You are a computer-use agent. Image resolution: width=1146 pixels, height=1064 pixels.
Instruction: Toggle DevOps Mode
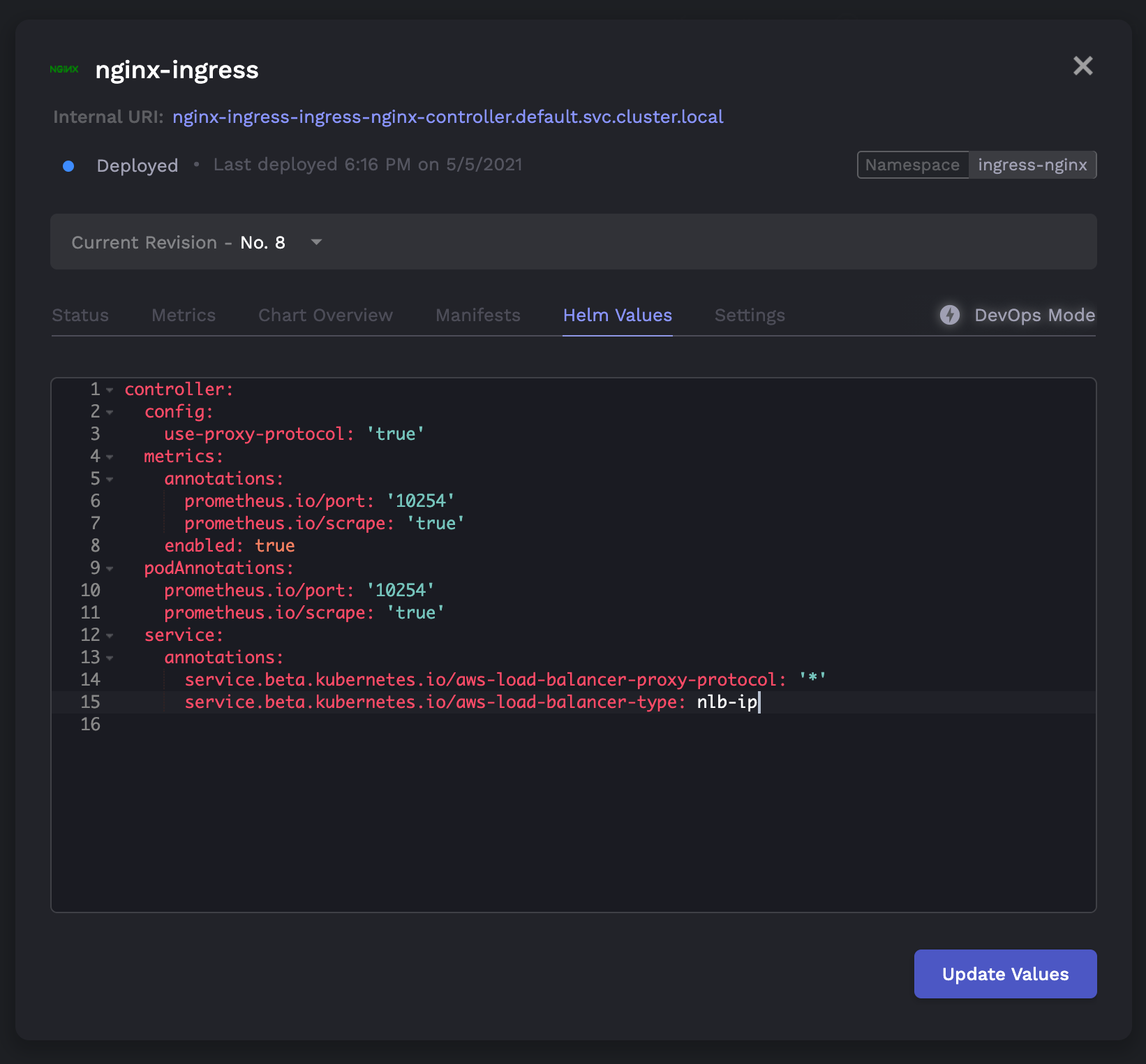1017,315
